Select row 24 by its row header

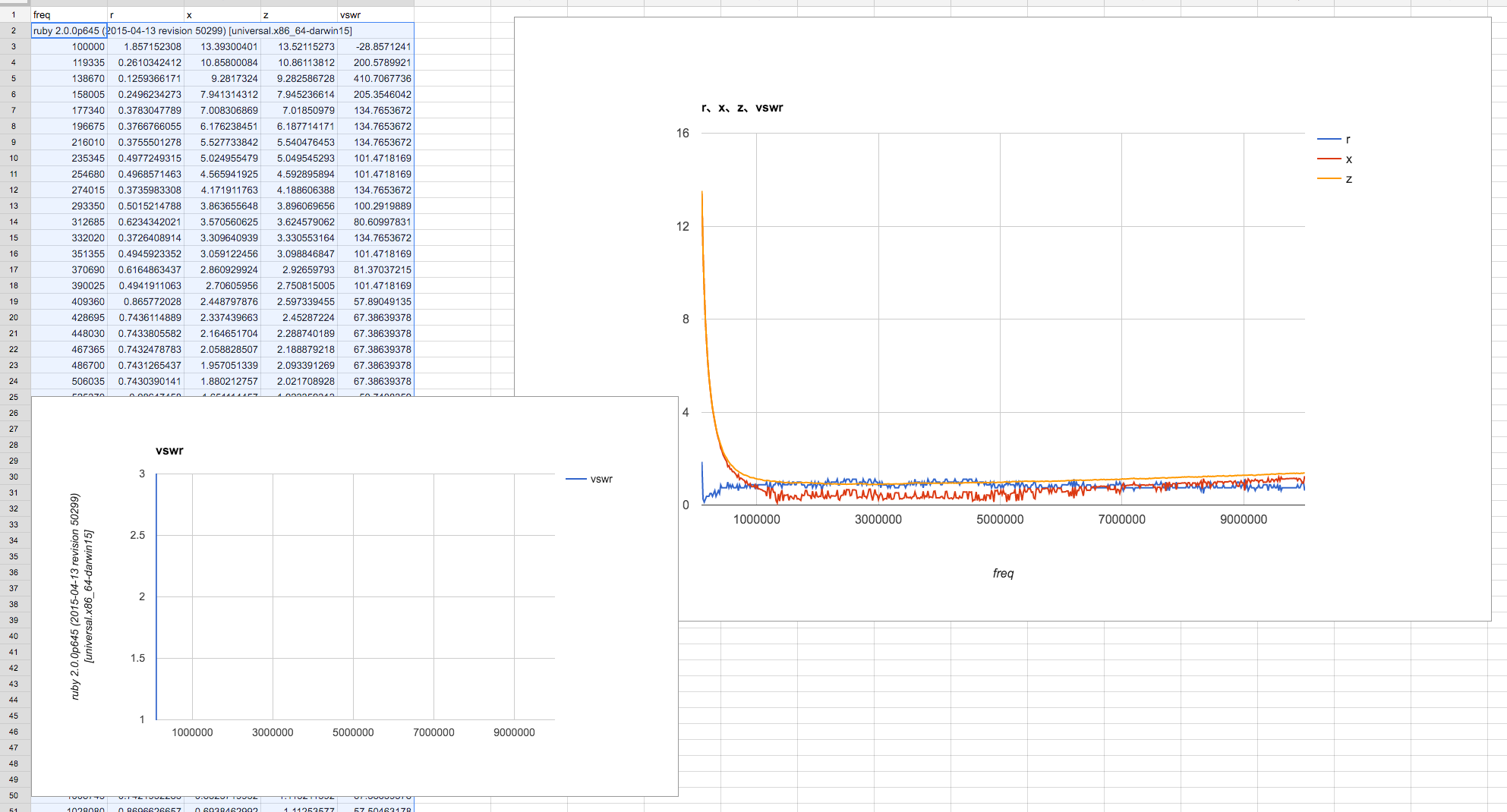coord(14,381)
